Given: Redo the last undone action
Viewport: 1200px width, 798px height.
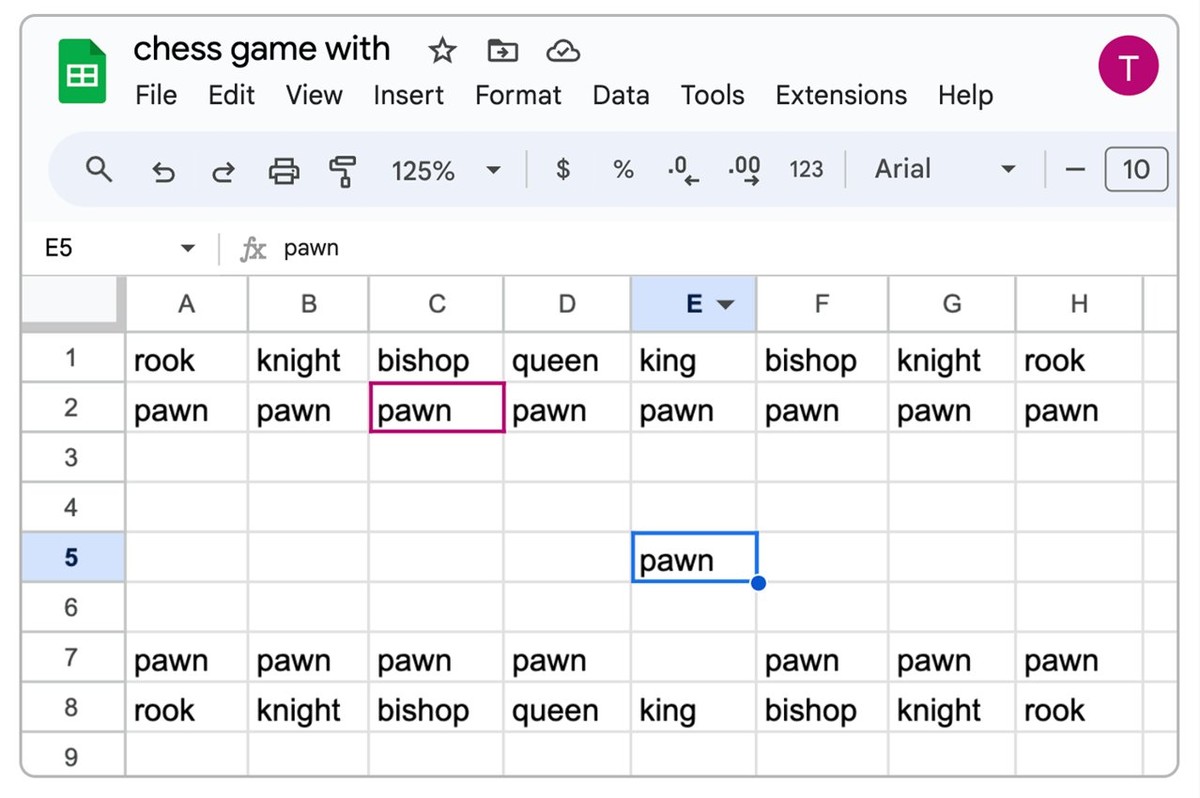Looking at the screenshot, I should pyautogui.click(x=222, y=171).
